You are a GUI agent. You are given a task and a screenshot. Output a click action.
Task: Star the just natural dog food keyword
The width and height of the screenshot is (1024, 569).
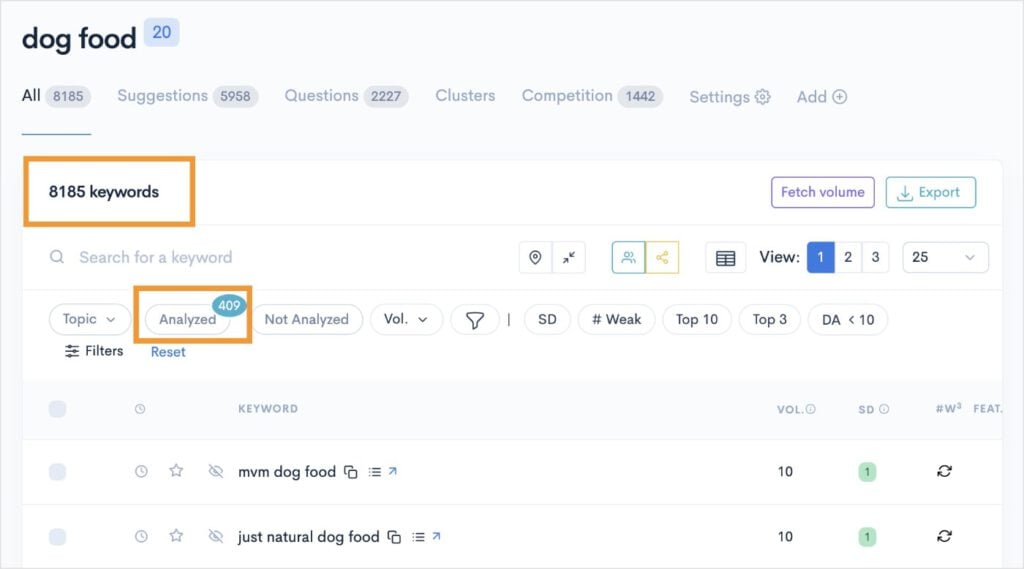tap(176, 536)
